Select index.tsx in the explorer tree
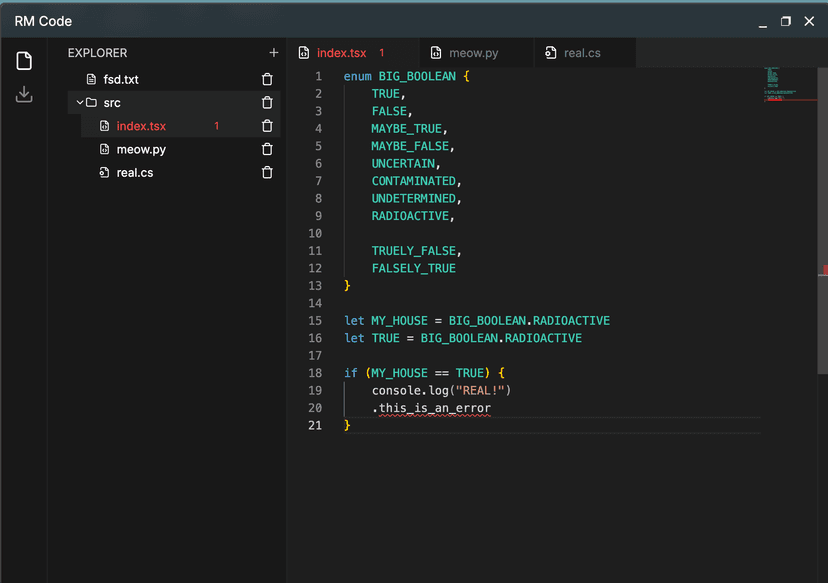This screenshot has width=828, height=583. pyautogui.click(x=141, y=126)
